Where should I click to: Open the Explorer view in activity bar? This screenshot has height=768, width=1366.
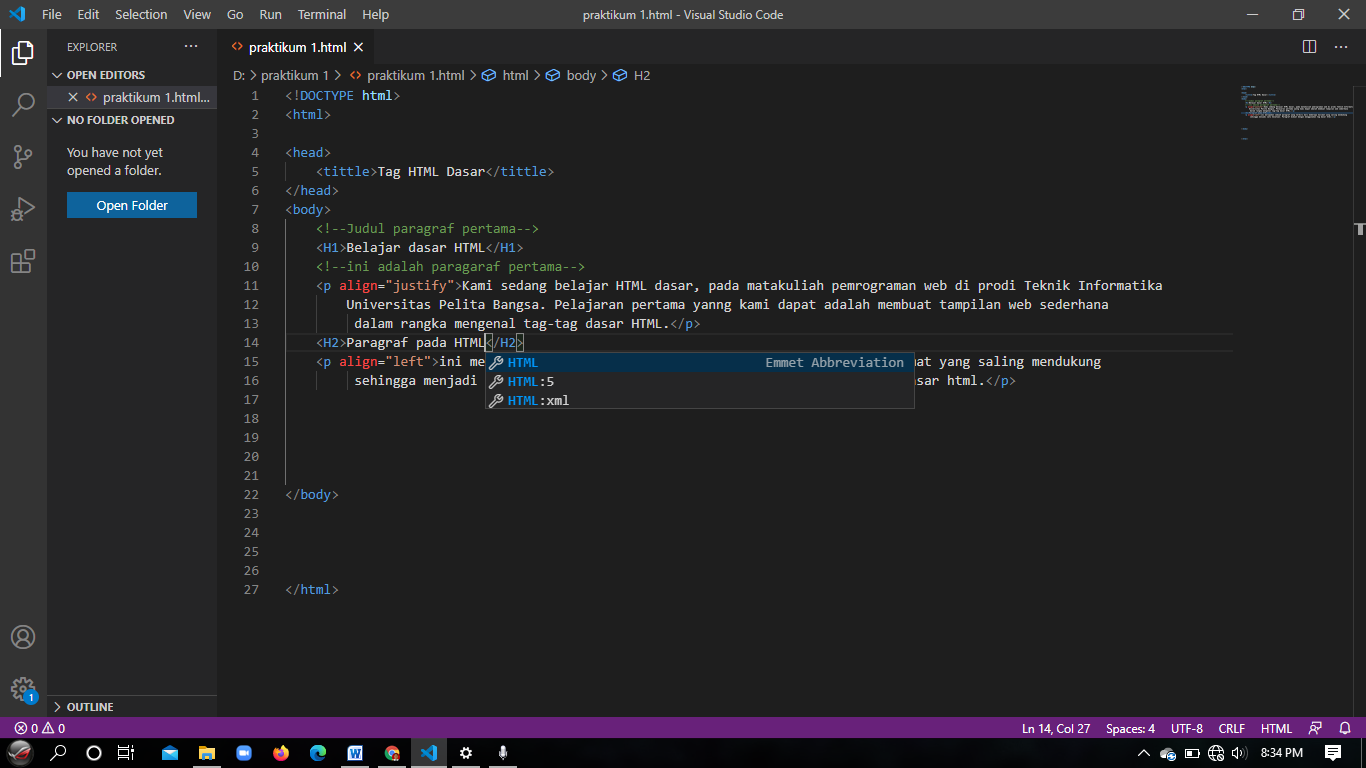[23, 53]
